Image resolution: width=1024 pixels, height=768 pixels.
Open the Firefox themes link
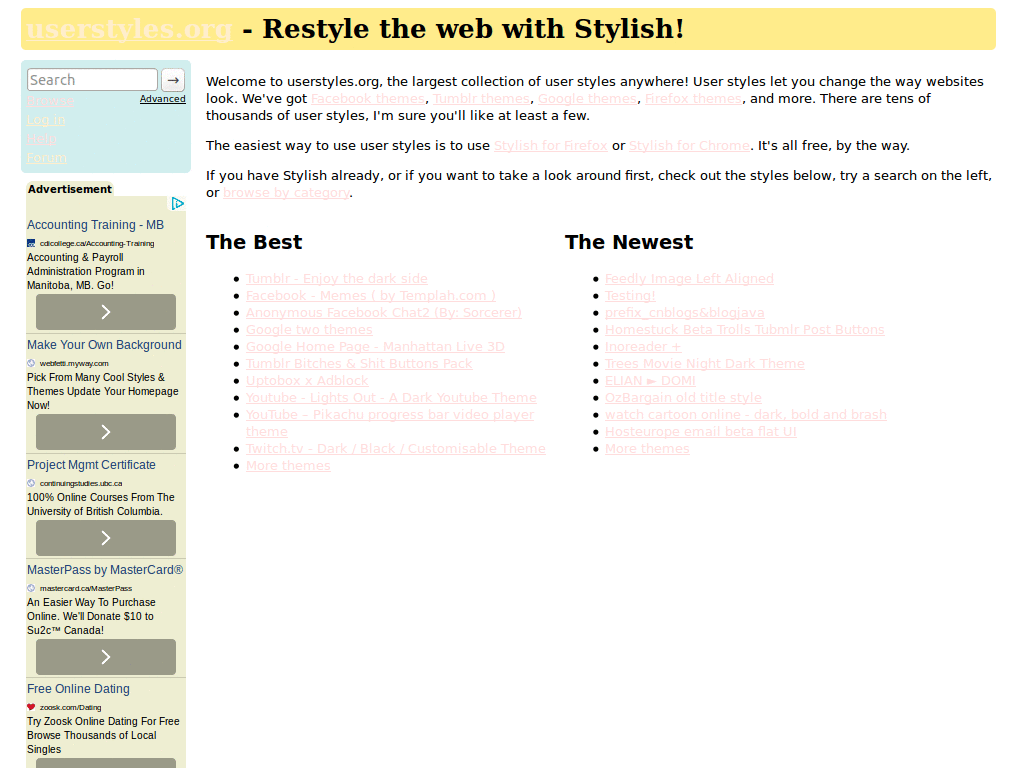[x=694, y=99]
